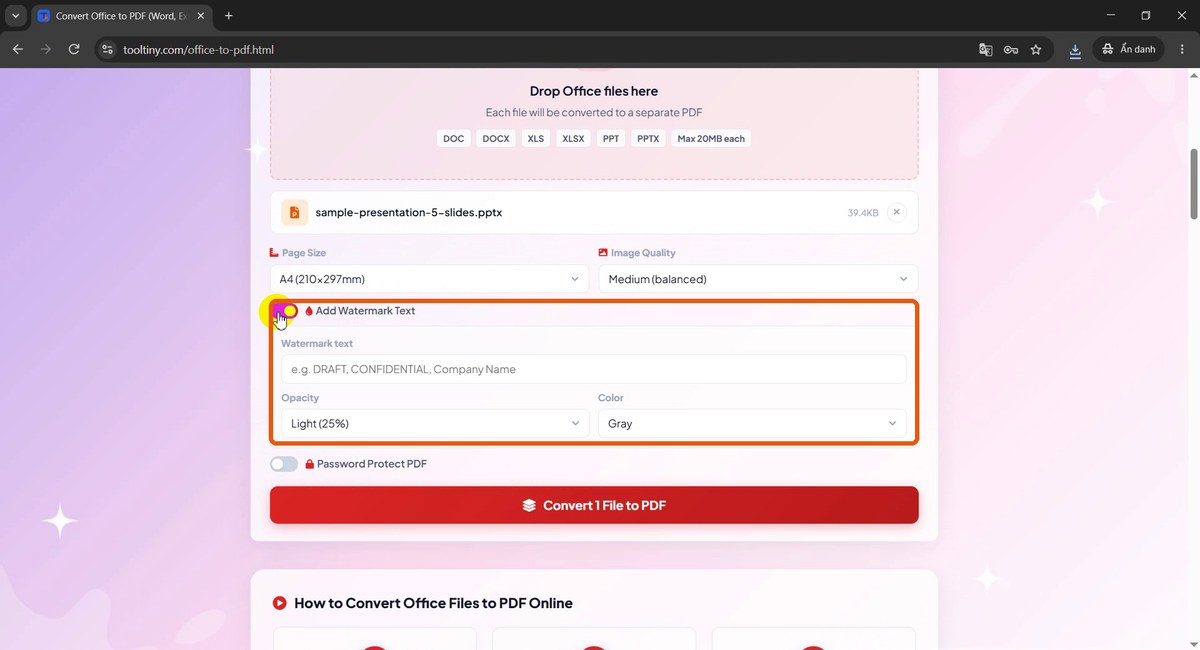Click the tooltiny.com address bar URL
This screenshot has height=650, width=1200.
click(x=198, y=50)
